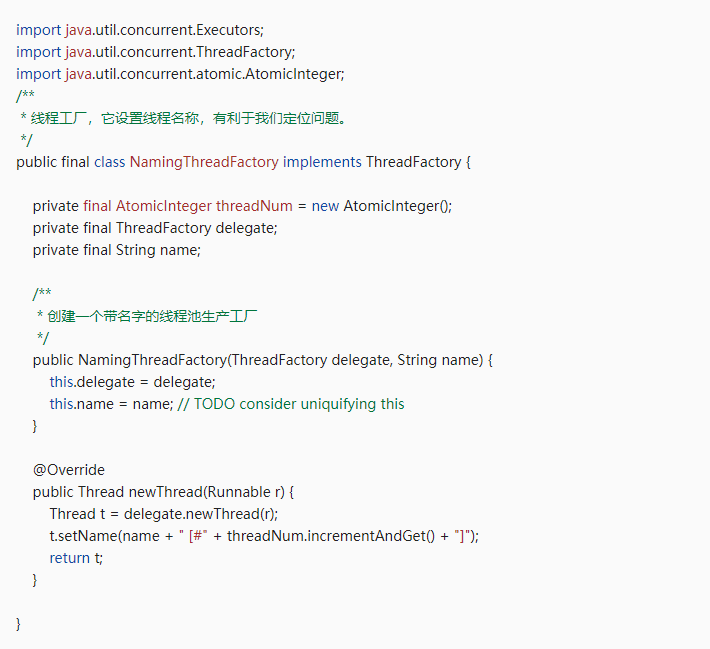Click the 'implements' keyword
This screenshot has height=649, width=710.
(x=322, y=162)
